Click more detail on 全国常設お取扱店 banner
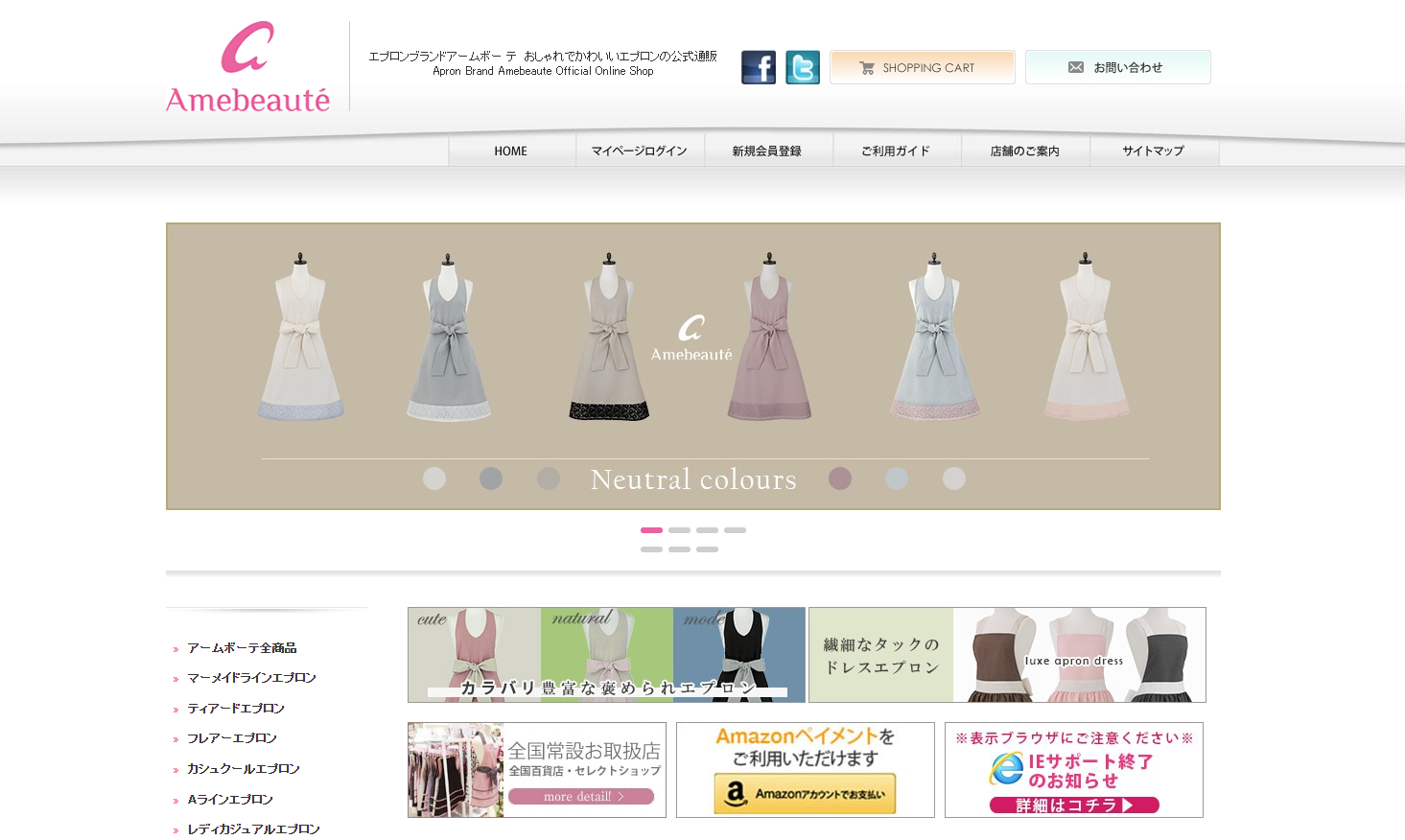The height and width of the screenshot is (840, 1405). (581, 797)
